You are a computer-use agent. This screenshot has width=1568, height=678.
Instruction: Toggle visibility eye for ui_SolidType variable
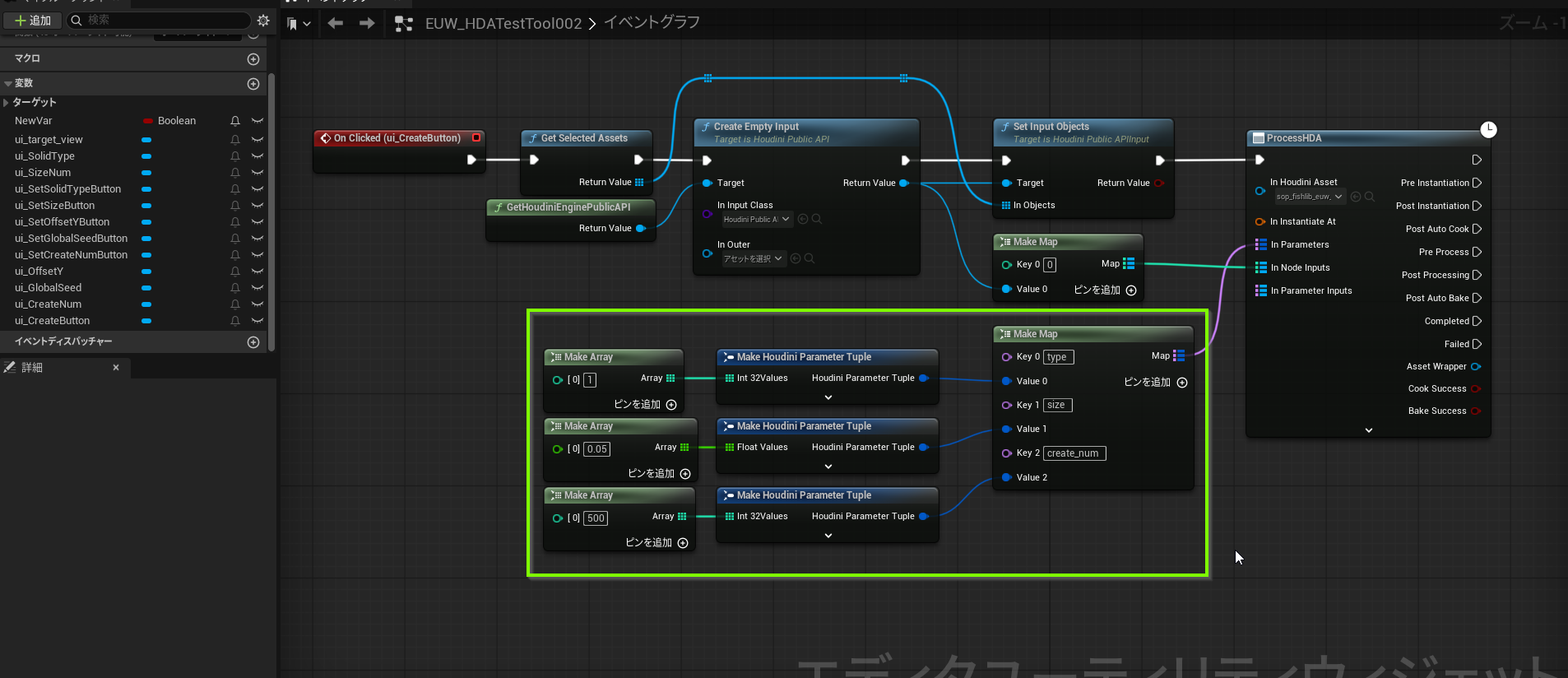[257, 156]
